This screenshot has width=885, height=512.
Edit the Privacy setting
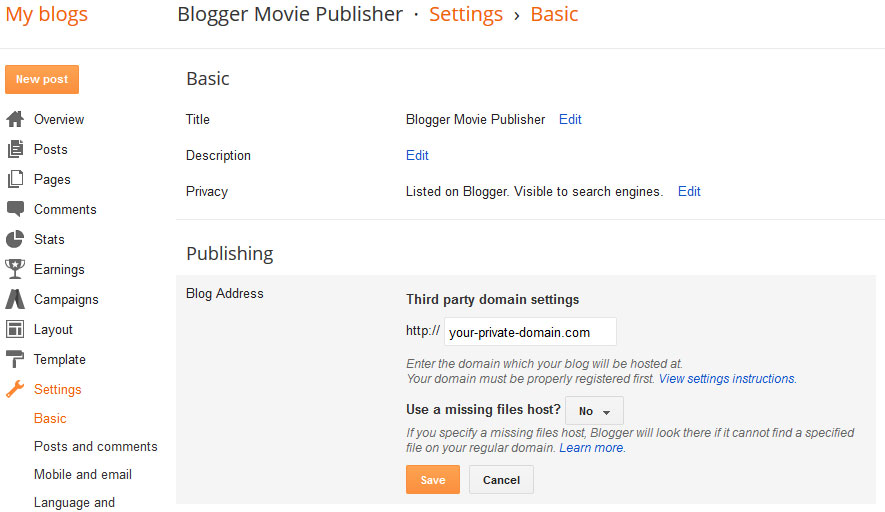pyautogui.click(x=689, y=191)
